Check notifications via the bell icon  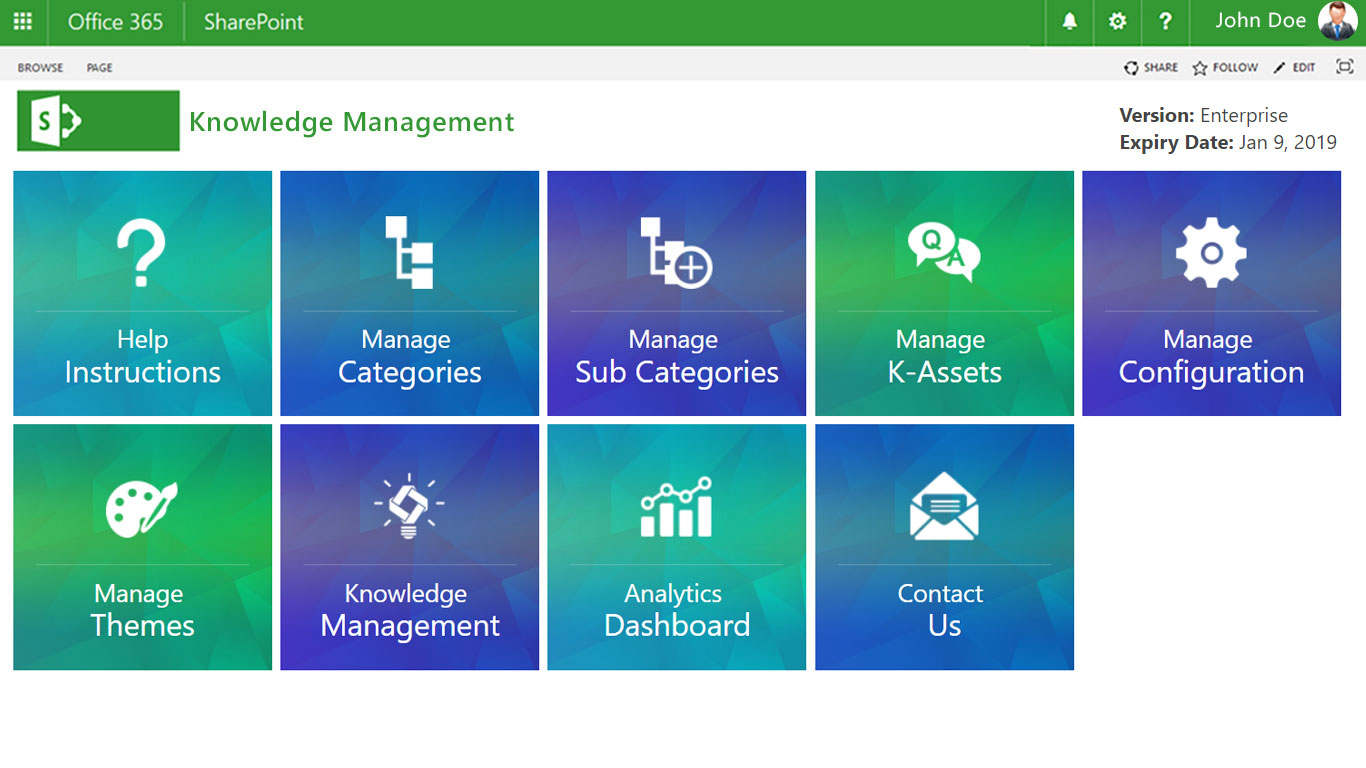pyautogui.click(x=1068, y=22)
